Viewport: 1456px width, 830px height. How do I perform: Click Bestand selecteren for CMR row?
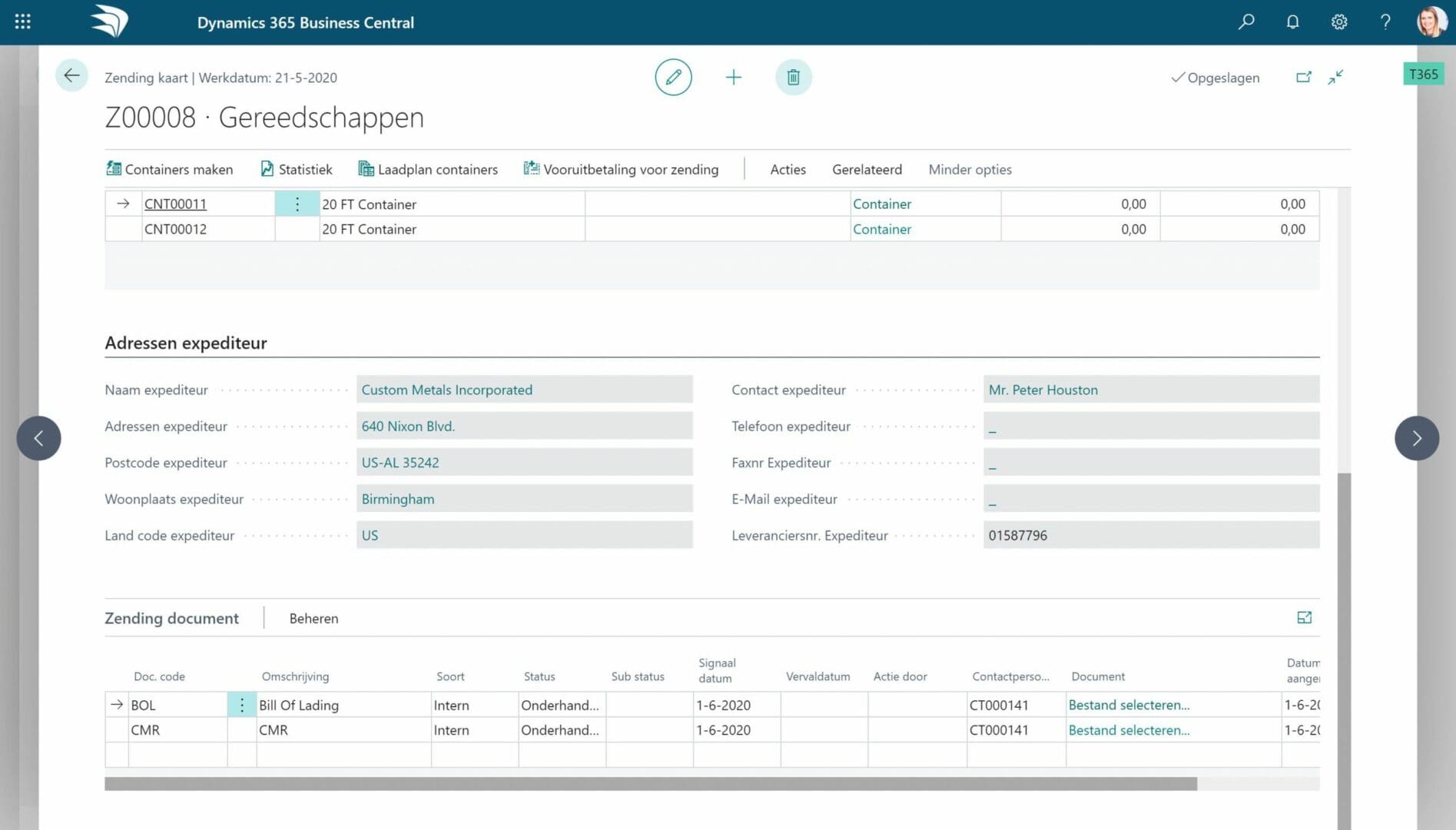coord(1129,731)
